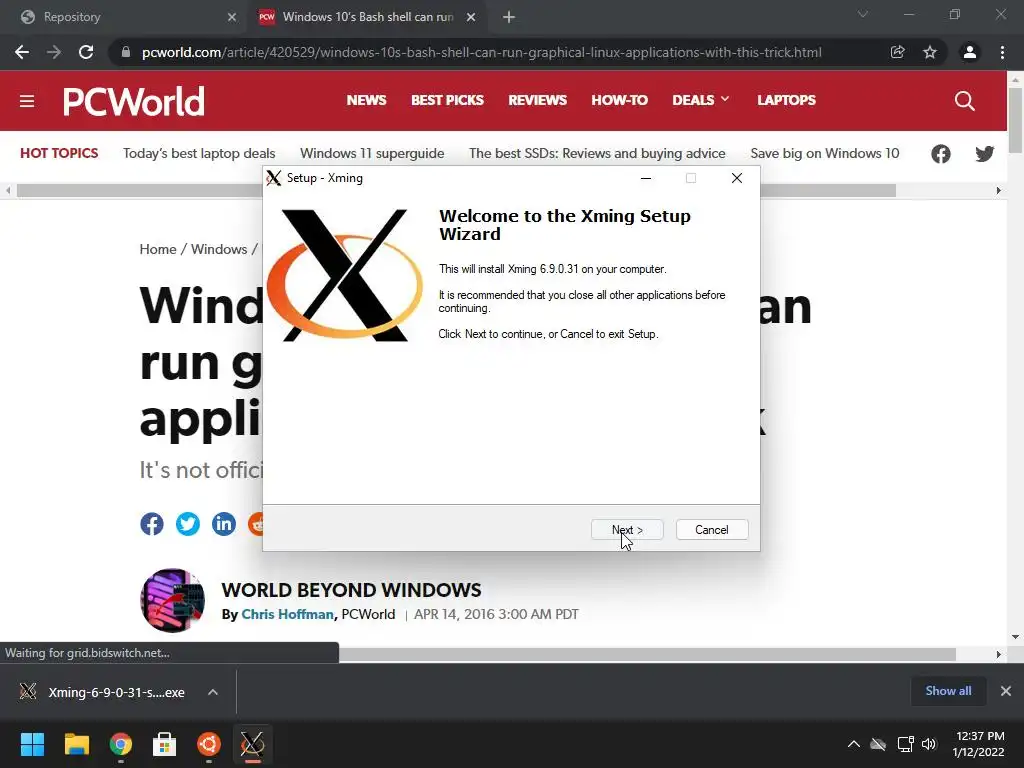Image resolution: width=1024 pixels, height=768 pixels.
Task: Click the page vertical scrollbar thumb
Action: [1015, 120]
